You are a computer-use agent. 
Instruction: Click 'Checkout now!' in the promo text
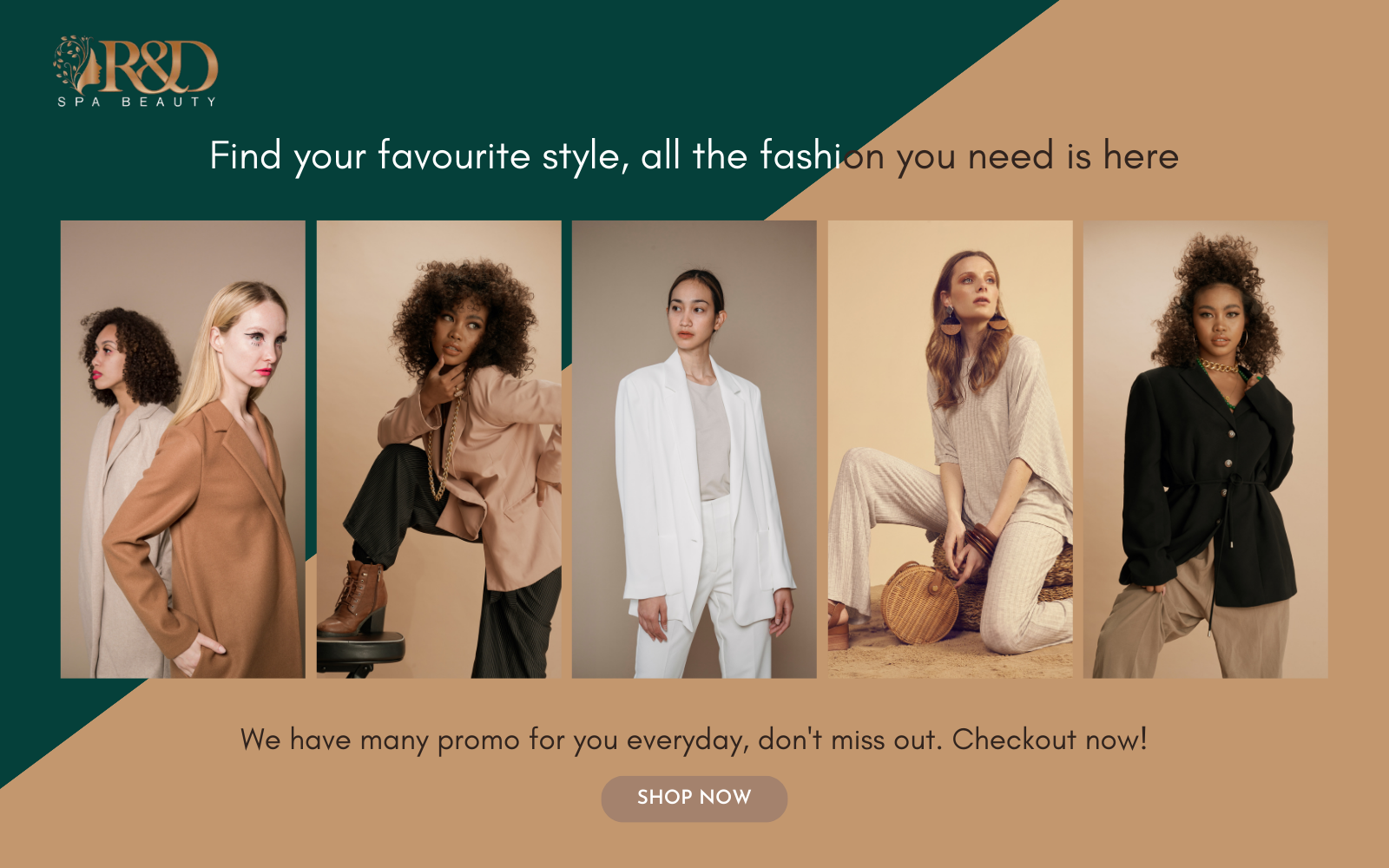pyautogui.click(x=1050, y=740)
